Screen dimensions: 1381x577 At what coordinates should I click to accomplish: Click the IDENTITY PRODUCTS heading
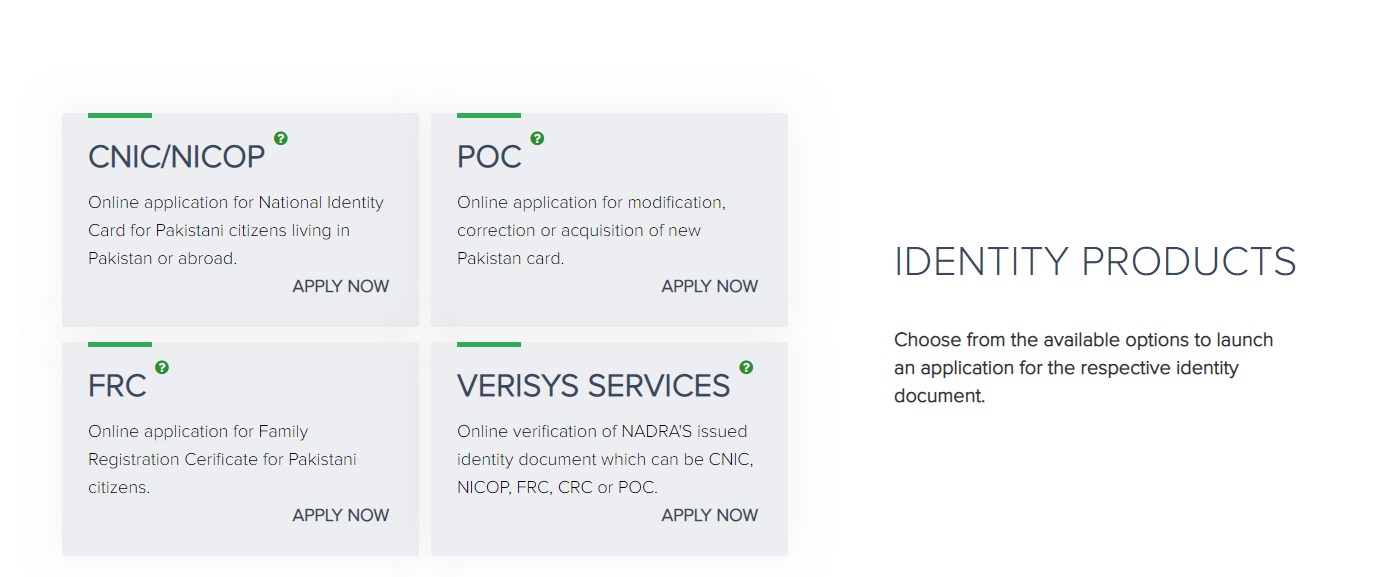tap(1094, 262)
